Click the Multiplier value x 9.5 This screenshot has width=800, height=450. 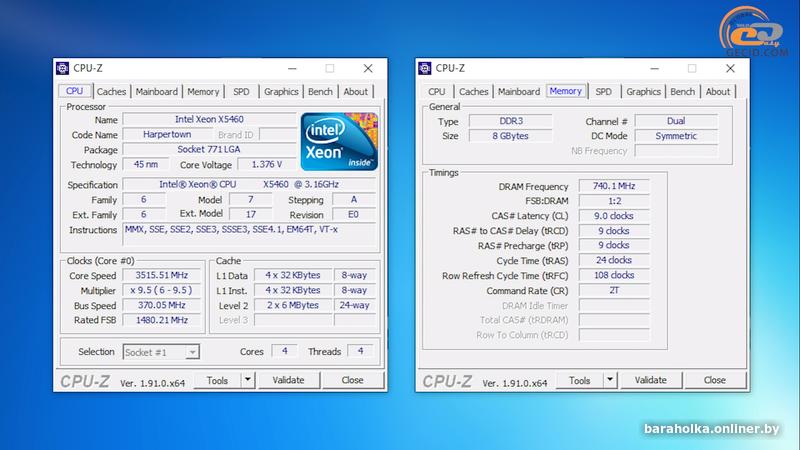(x=162, y=290)
